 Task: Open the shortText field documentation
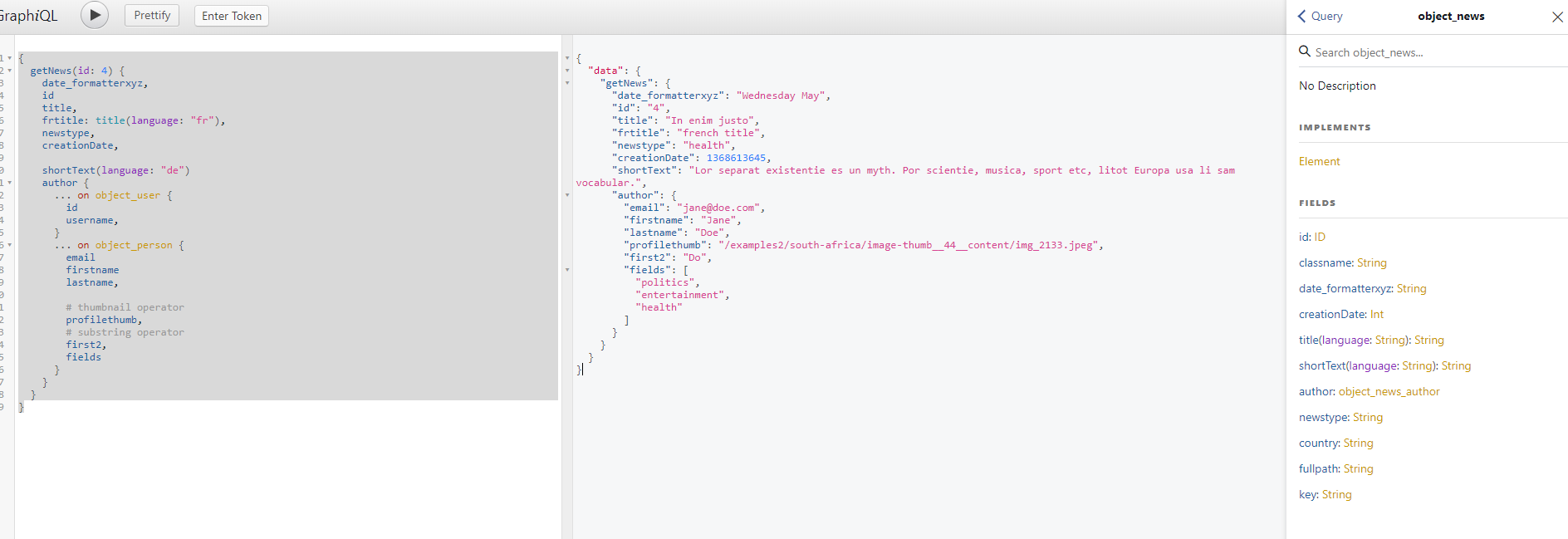pos(1321,365)
